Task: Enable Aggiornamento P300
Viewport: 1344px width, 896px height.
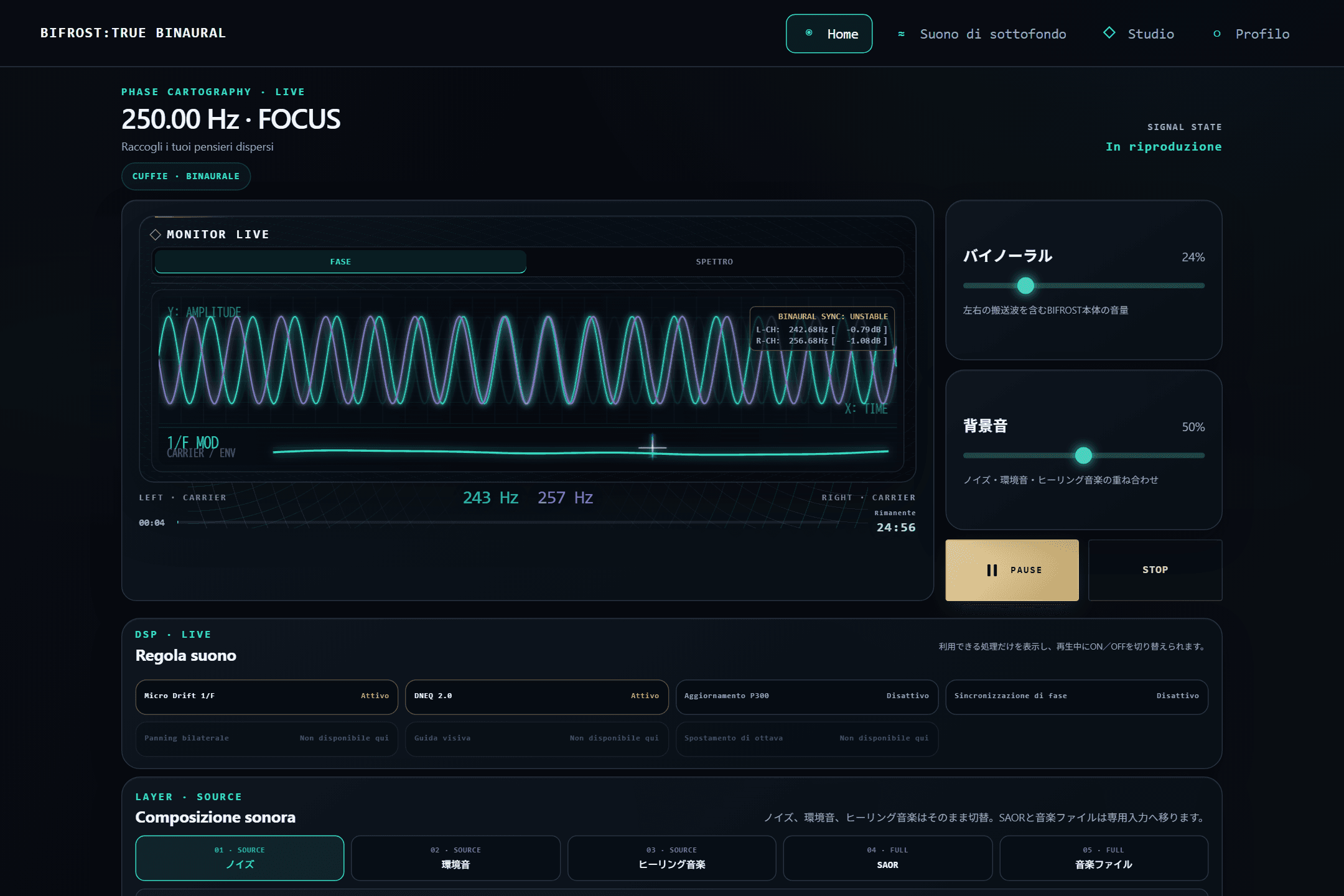Action: click(x=806, y=696)
